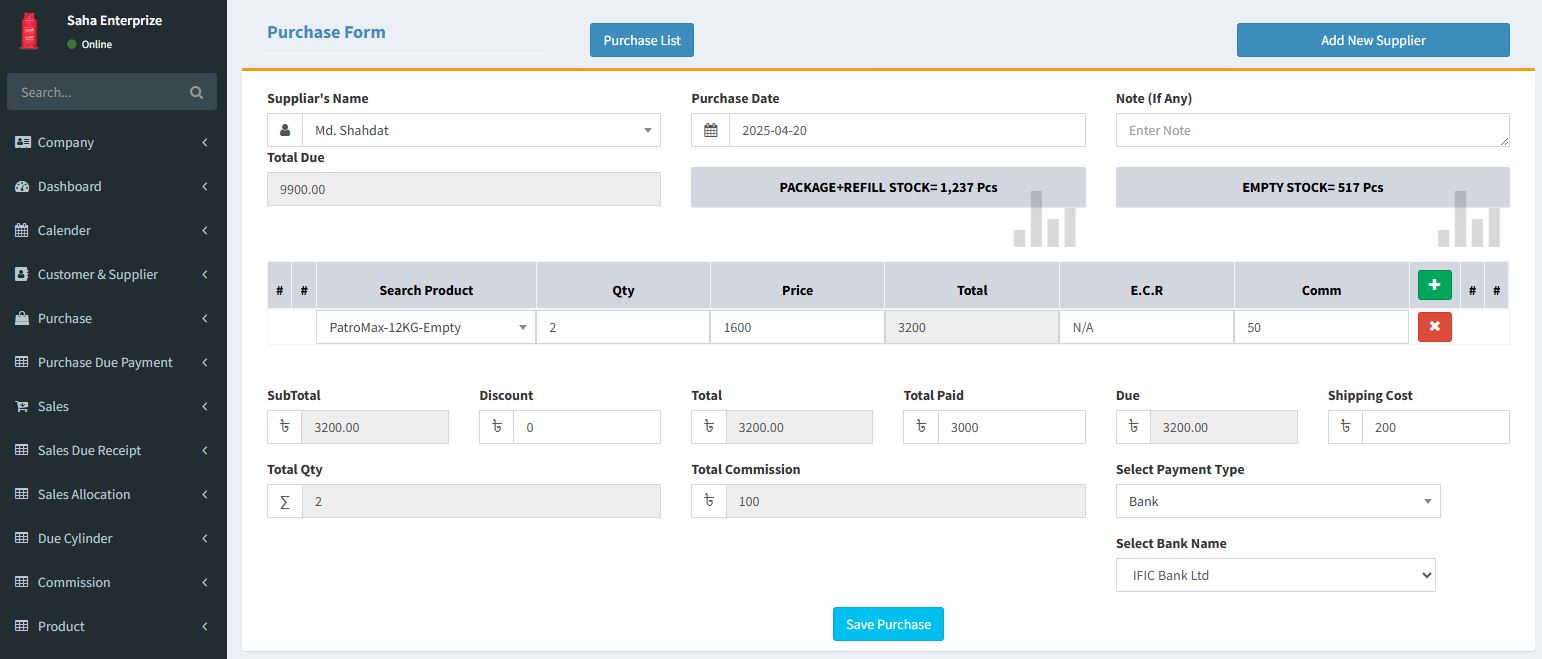Click the Customer & Supplier contact icon
1542x659 pixels.
[x=22, y=274]
